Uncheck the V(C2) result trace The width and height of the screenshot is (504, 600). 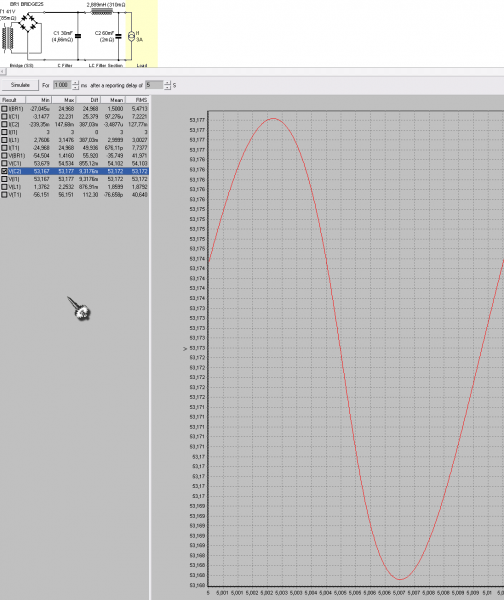click(4, 171)
